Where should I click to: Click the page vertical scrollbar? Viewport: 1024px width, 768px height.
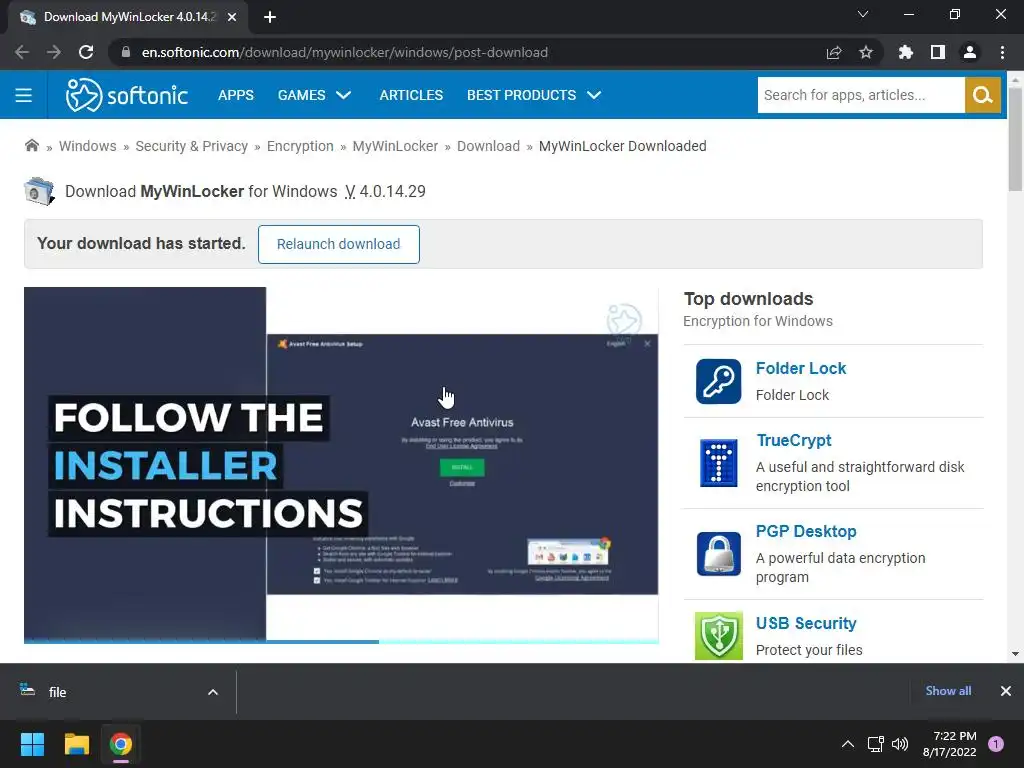tap(1015, 139)
